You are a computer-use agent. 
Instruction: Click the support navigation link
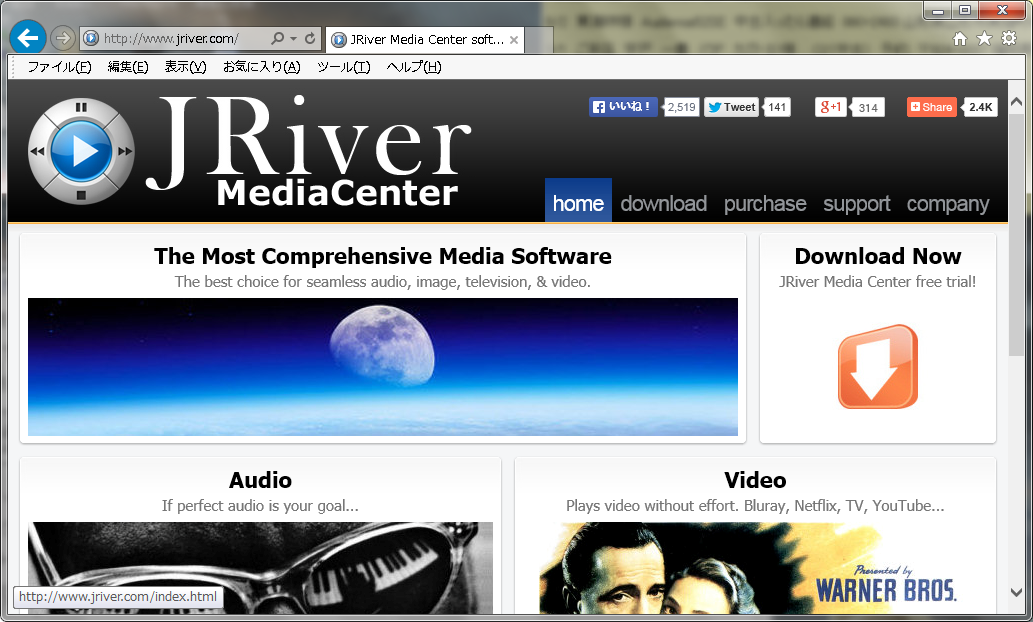pyautogui.click(x=856, y=204)
